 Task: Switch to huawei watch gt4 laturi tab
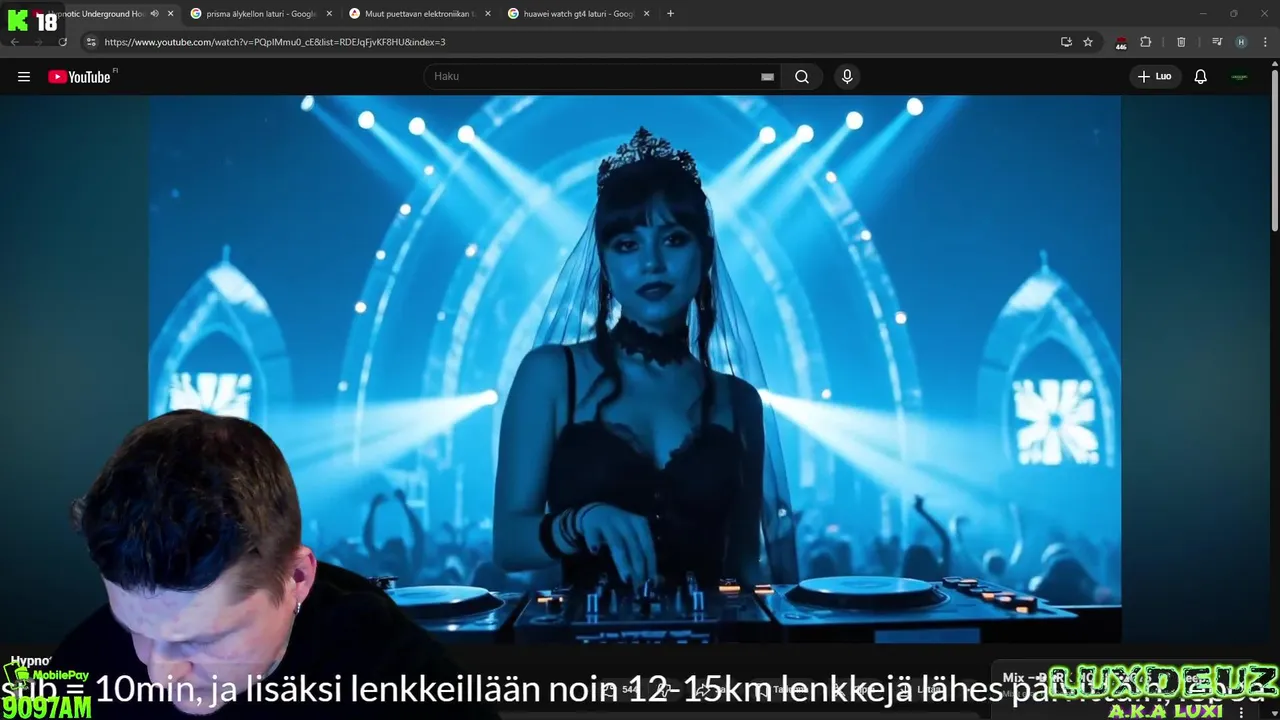578,14
